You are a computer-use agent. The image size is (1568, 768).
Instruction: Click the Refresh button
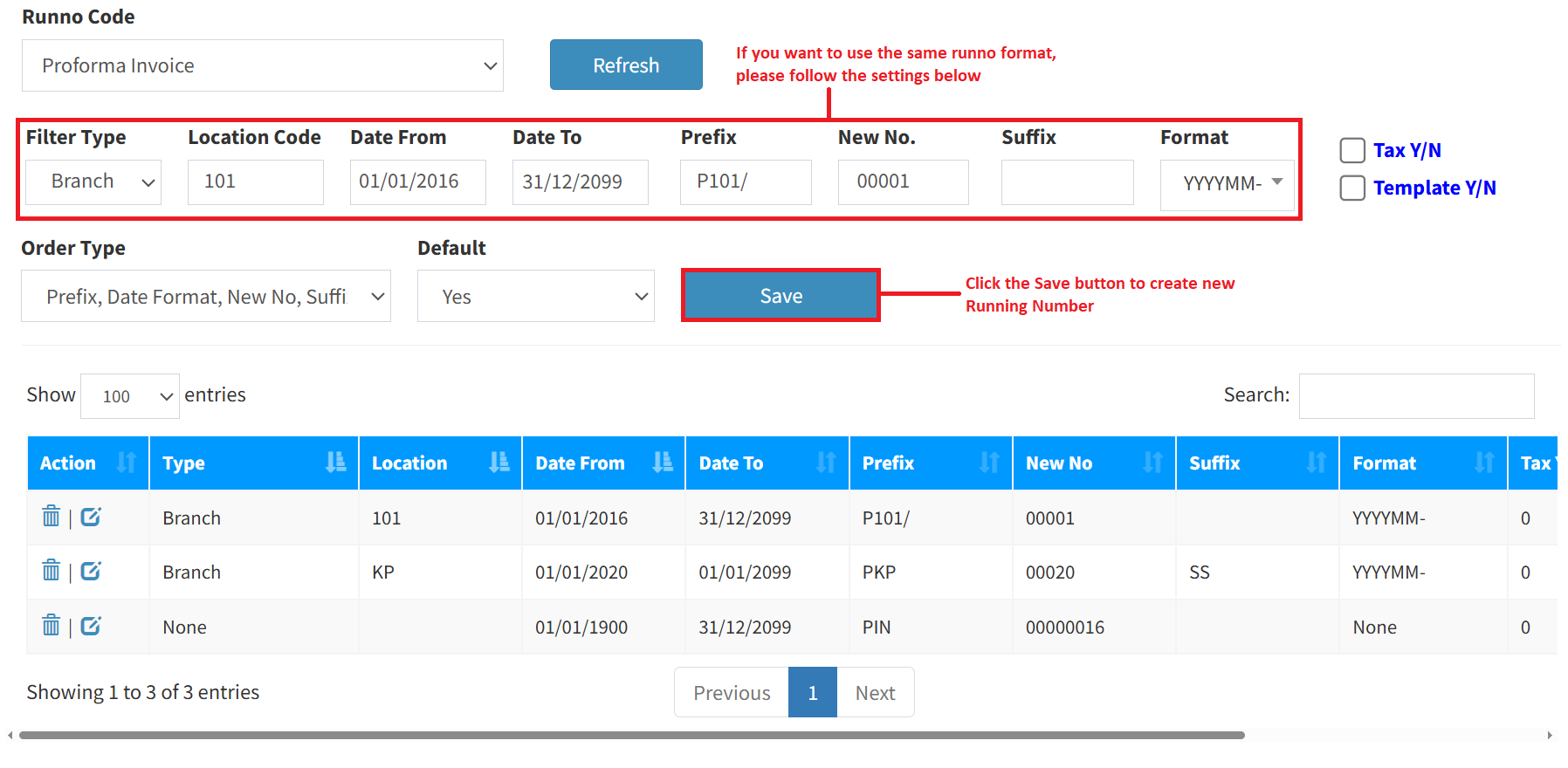tap(626, 65)
